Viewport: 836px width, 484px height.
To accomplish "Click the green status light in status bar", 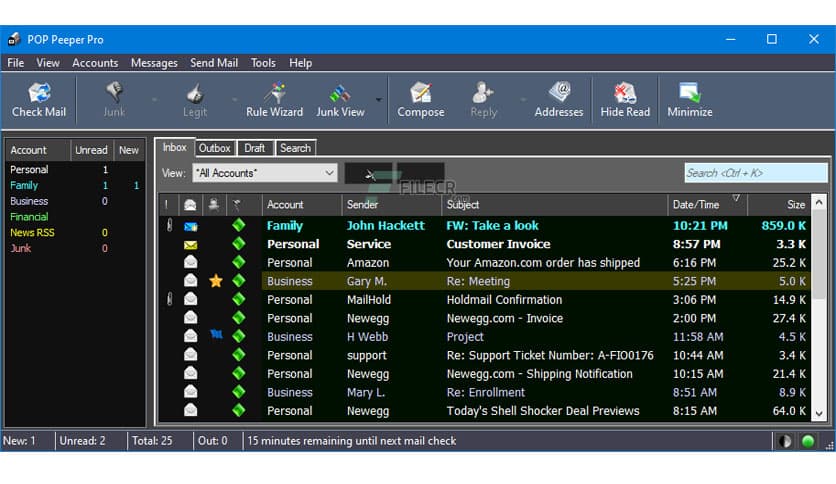I will coord(808,441).
